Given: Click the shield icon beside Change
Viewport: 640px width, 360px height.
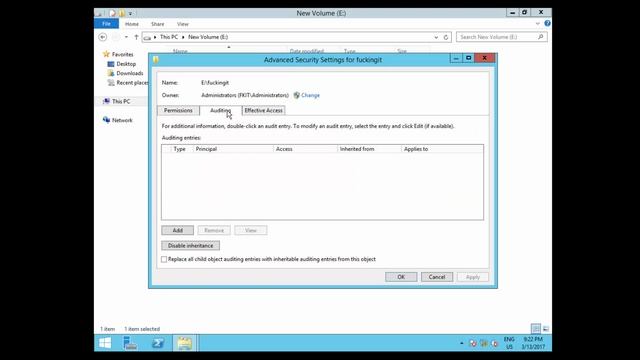Looking at the screenshot, I should click(x=297, y=95).
